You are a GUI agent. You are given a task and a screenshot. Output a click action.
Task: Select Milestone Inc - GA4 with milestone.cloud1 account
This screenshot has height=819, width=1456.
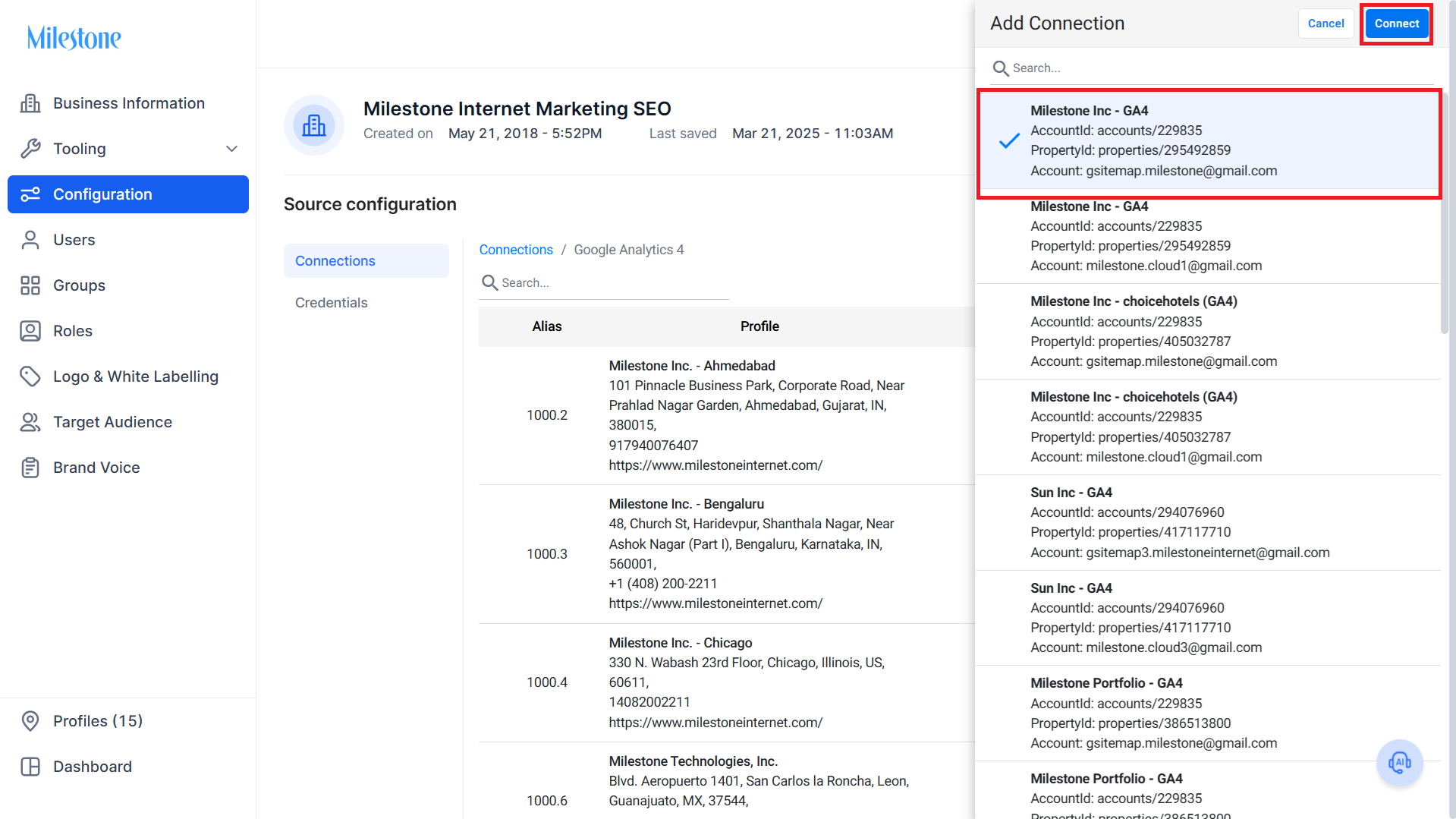1208,236
